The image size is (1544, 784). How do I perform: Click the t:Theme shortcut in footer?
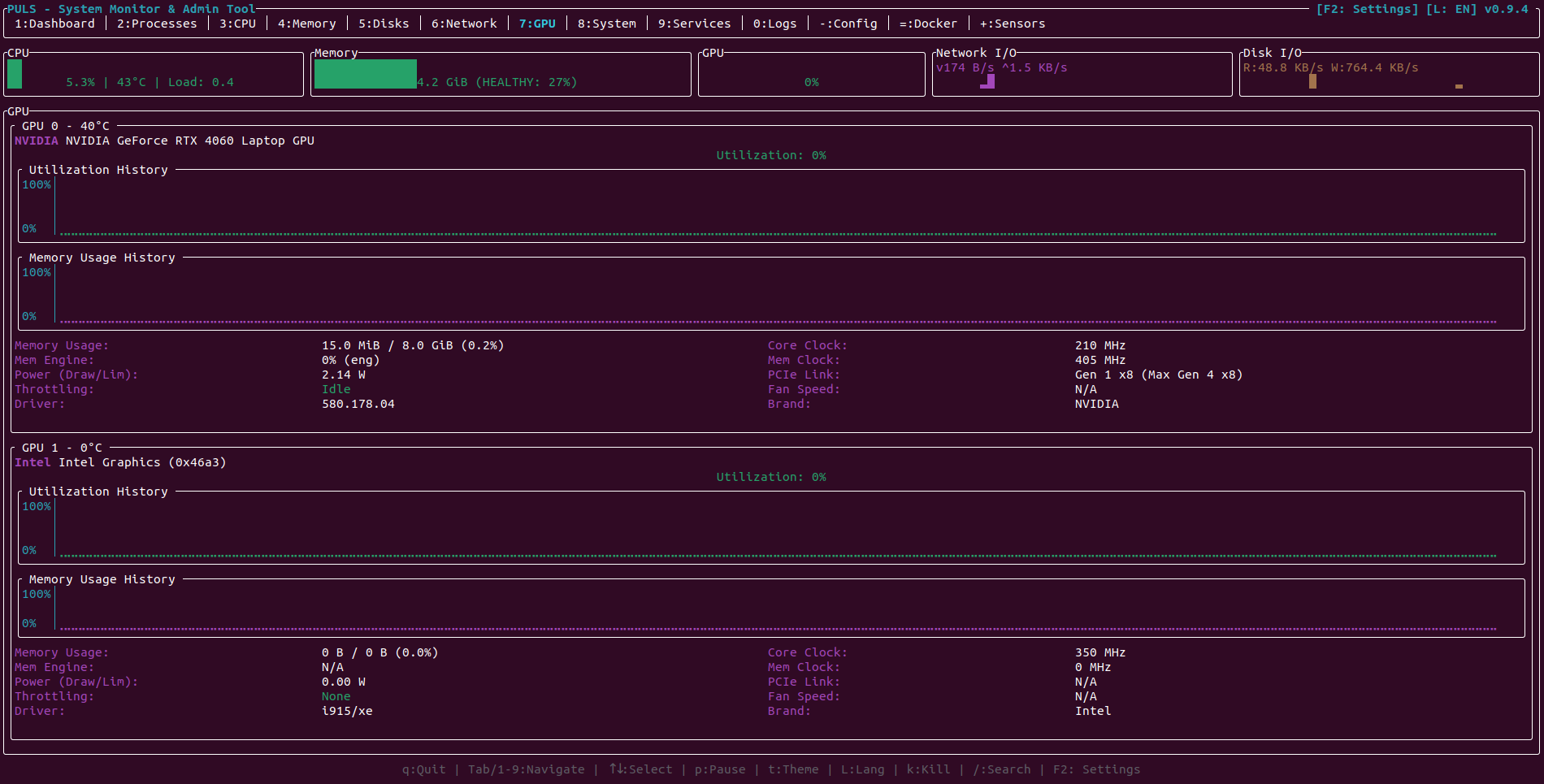(x=793, y=769)
